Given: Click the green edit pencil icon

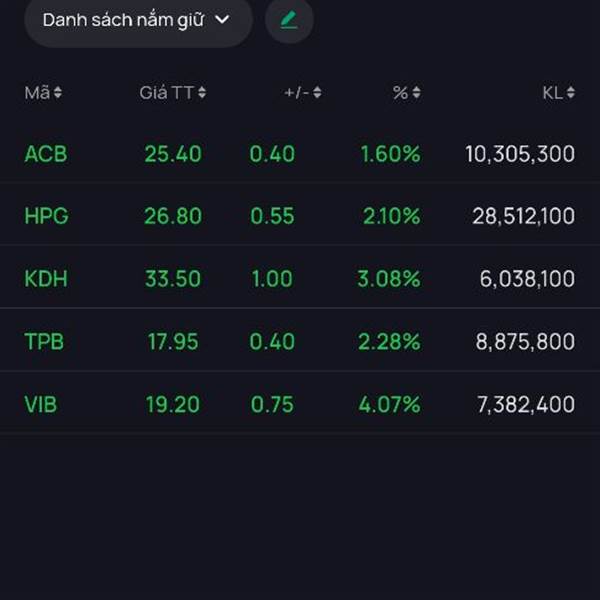Looking at the screenshot, I should point(289,20).
